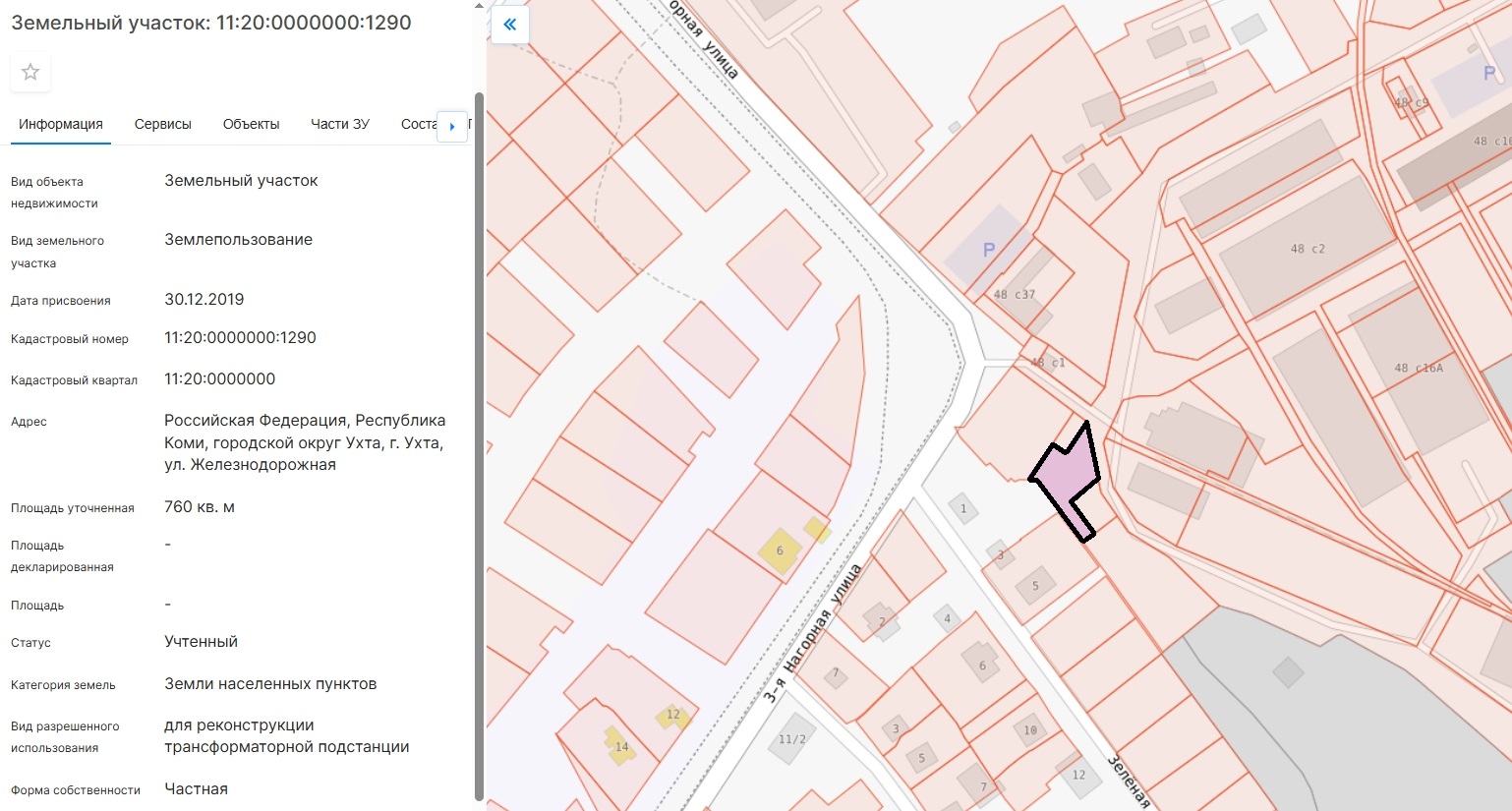Viewport: 1512px width, 811px height.
Task: Click the parking icon near building 48 с37
Action: [x=989, y=250]
